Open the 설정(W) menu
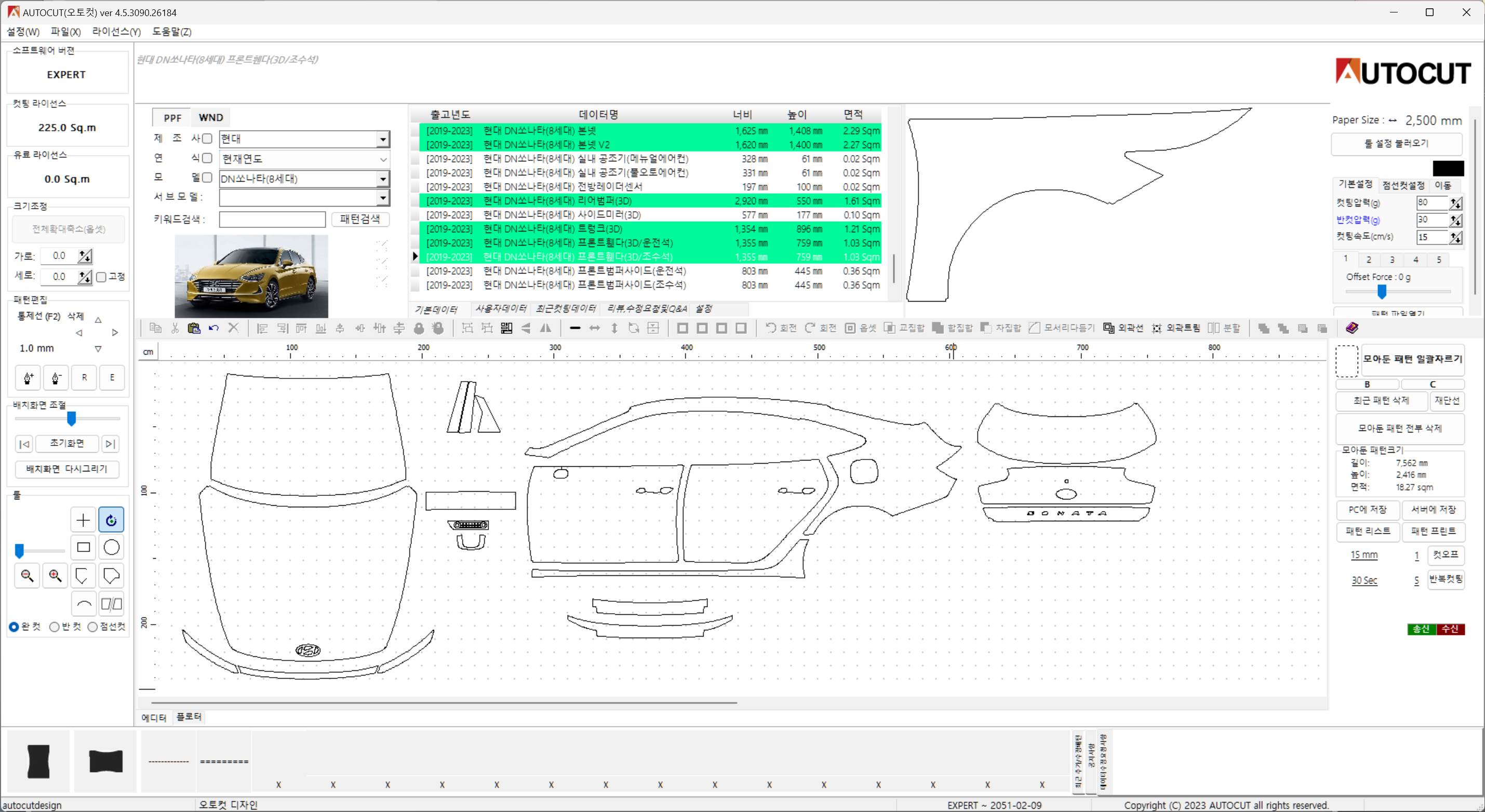Screen dimensions: 1485x812 coord(23,32)
